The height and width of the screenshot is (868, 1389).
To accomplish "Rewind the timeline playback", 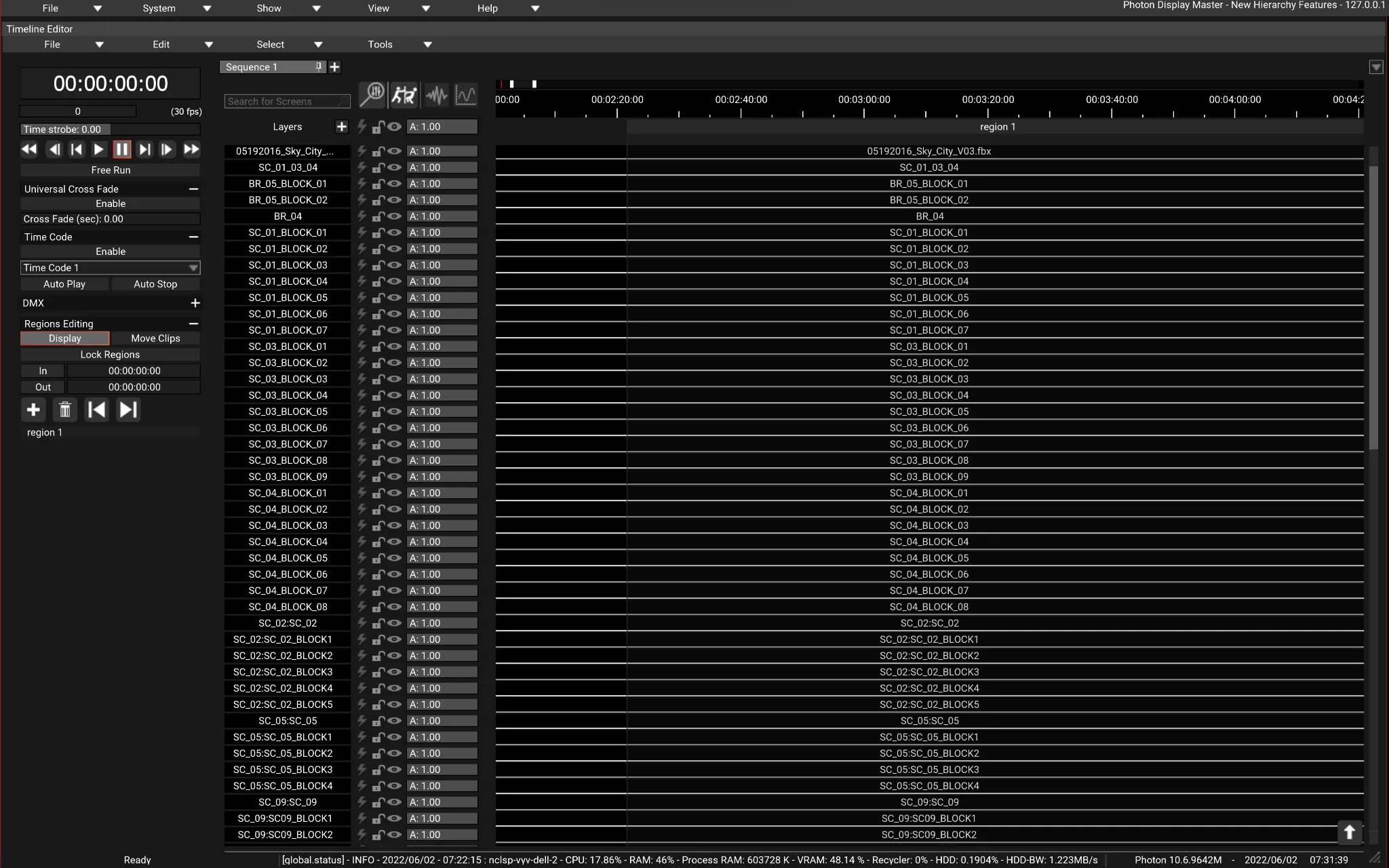I will coord(29,149).
